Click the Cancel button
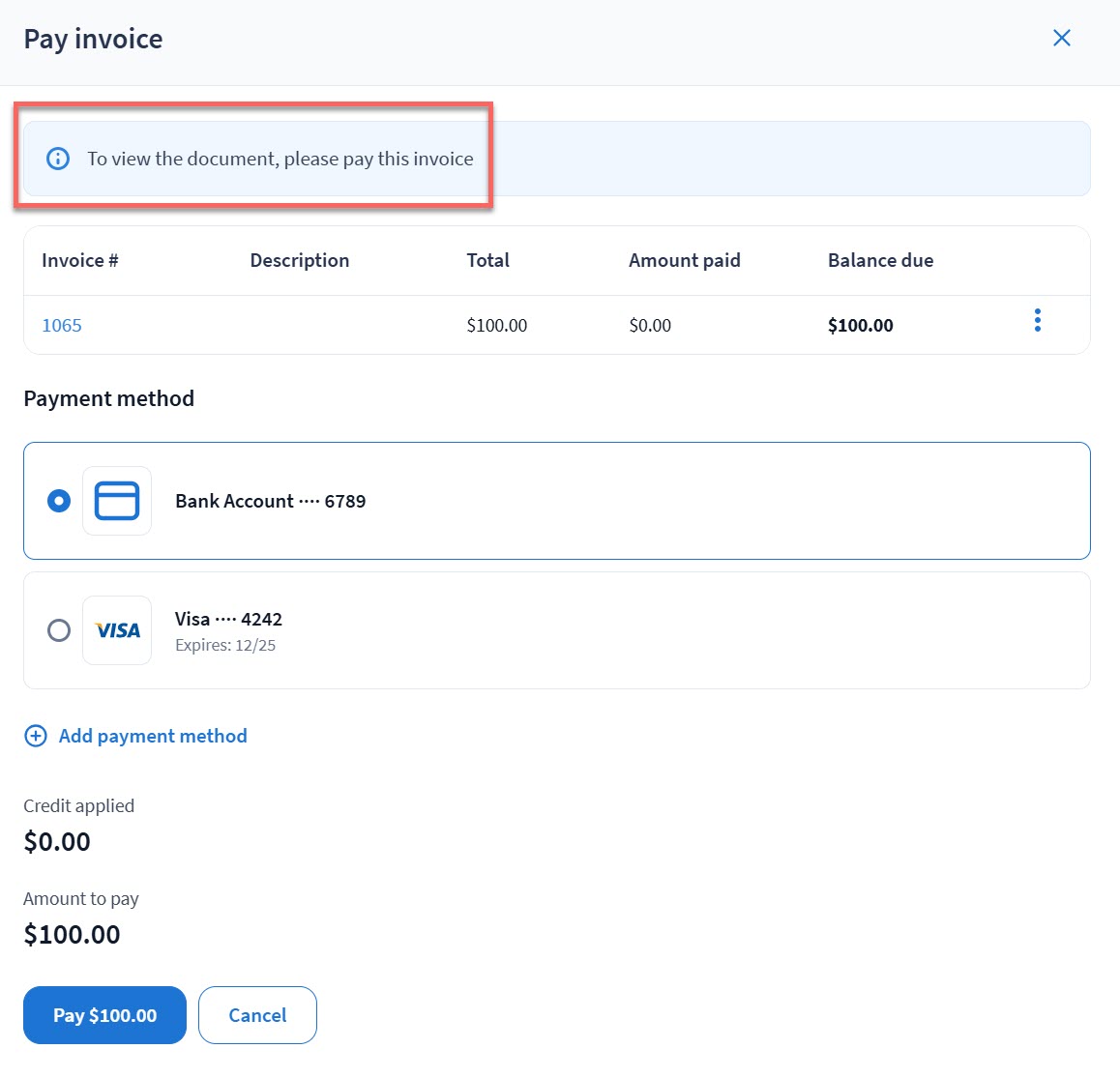Viewport: 1120px width, 1078px height. tap(257, 1015)
